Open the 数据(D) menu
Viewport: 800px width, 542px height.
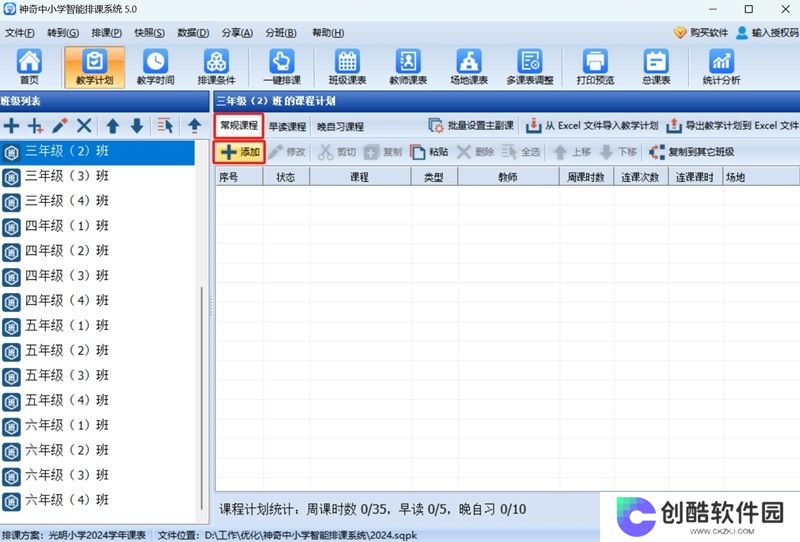click(193, 33)
